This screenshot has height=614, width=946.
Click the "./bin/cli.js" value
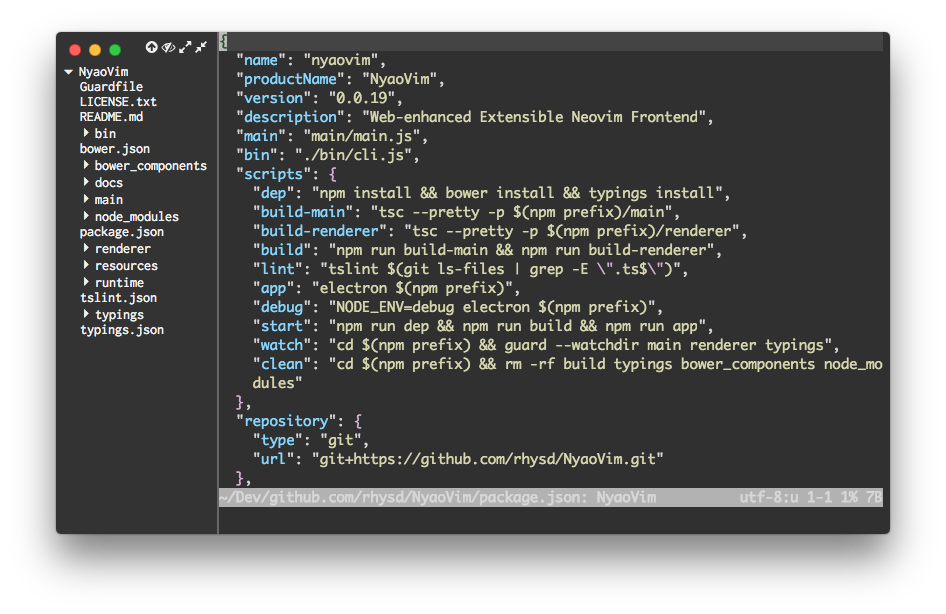point(353,155)
